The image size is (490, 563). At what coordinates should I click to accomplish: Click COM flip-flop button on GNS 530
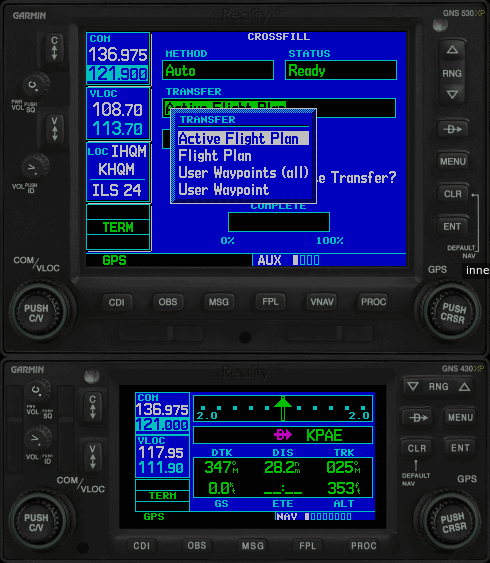pos(54,47)
